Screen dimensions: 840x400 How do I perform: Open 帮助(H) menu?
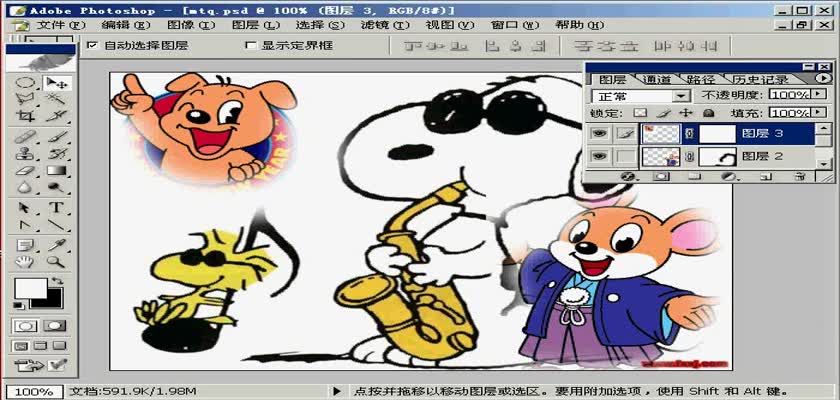click(x=580, y=25)
